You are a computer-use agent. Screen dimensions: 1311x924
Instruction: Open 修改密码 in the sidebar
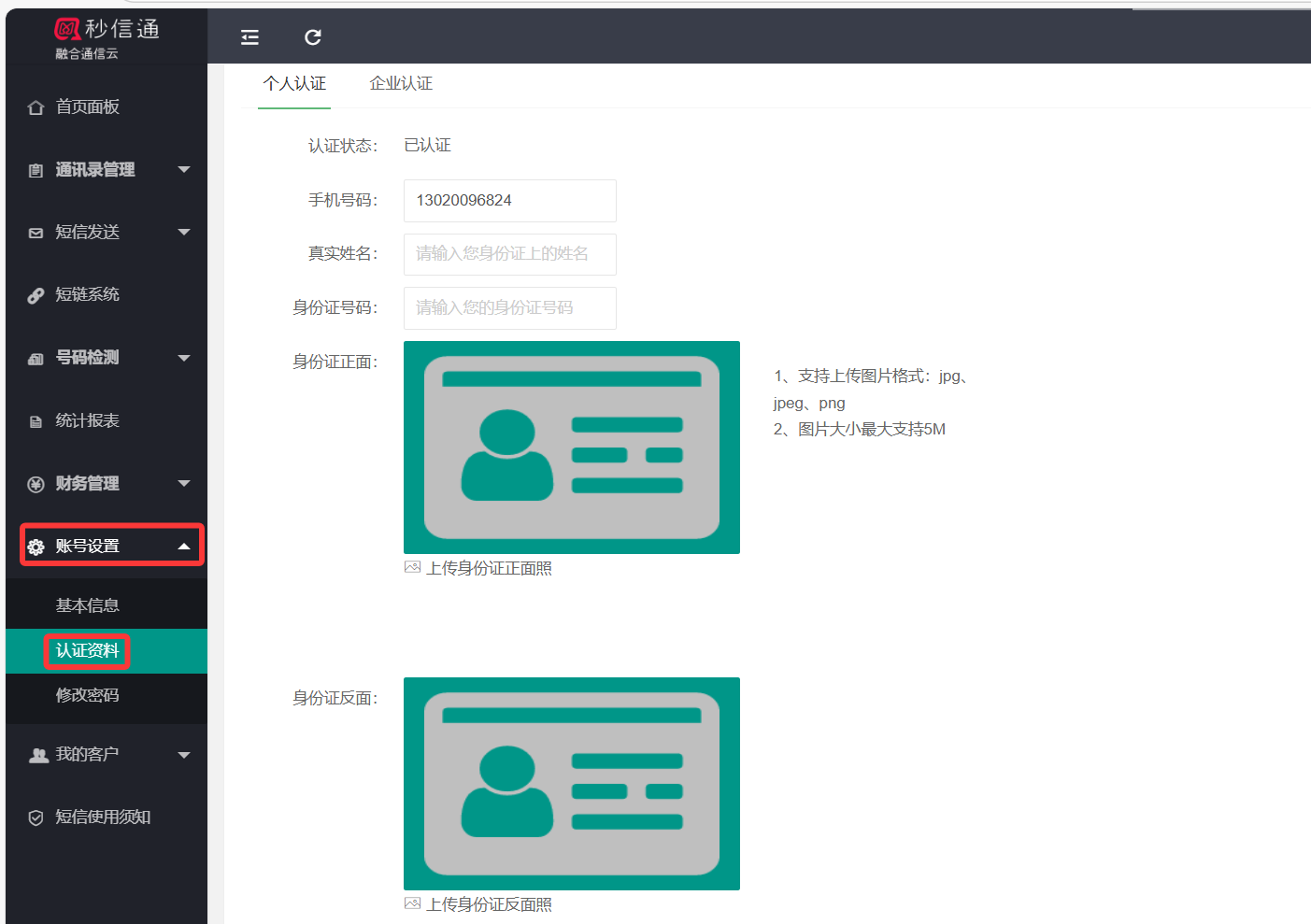(87, 695)
